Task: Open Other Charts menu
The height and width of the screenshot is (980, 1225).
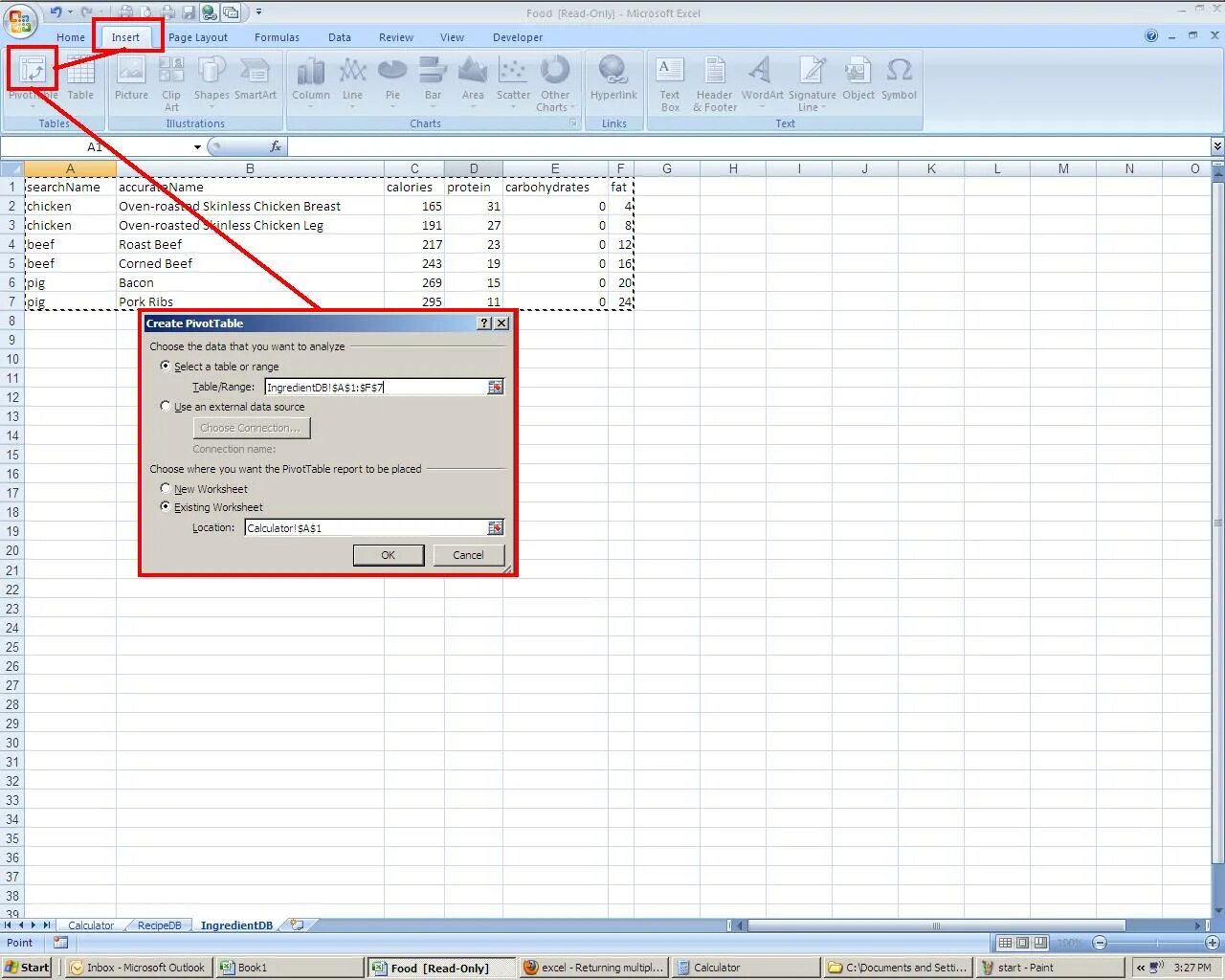Action: [555, 83]
